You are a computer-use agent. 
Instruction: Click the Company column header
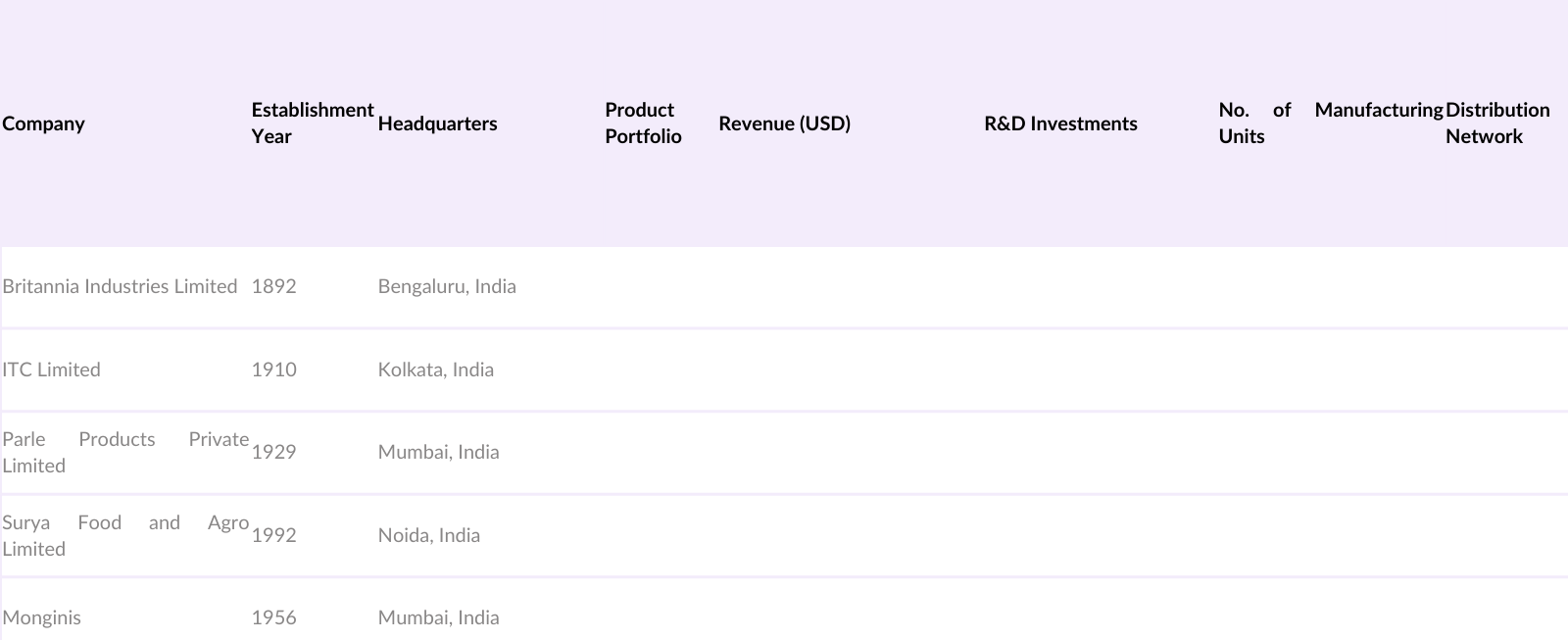point(44,123)
